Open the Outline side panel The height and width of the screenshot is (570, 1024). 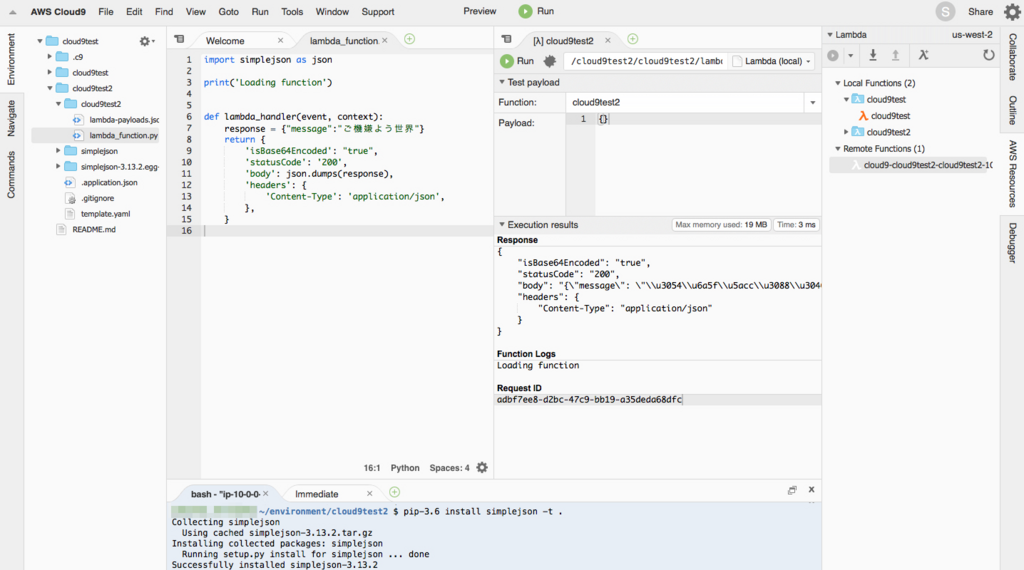pos(1012,110)
